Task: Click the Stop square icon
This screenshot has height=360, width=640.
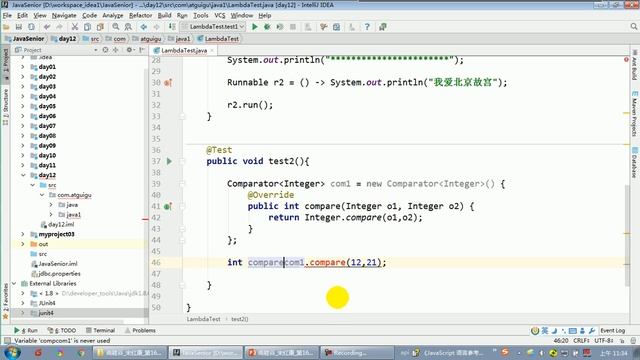Action: (x=293, y=27)
